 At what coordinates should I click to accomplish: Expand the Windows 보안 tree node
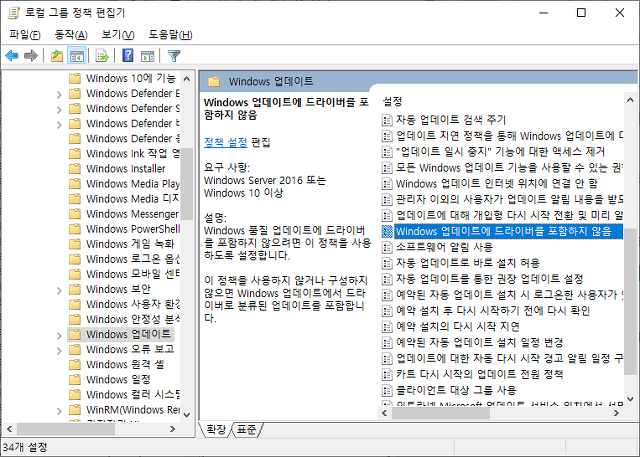(x=59, y=291)
